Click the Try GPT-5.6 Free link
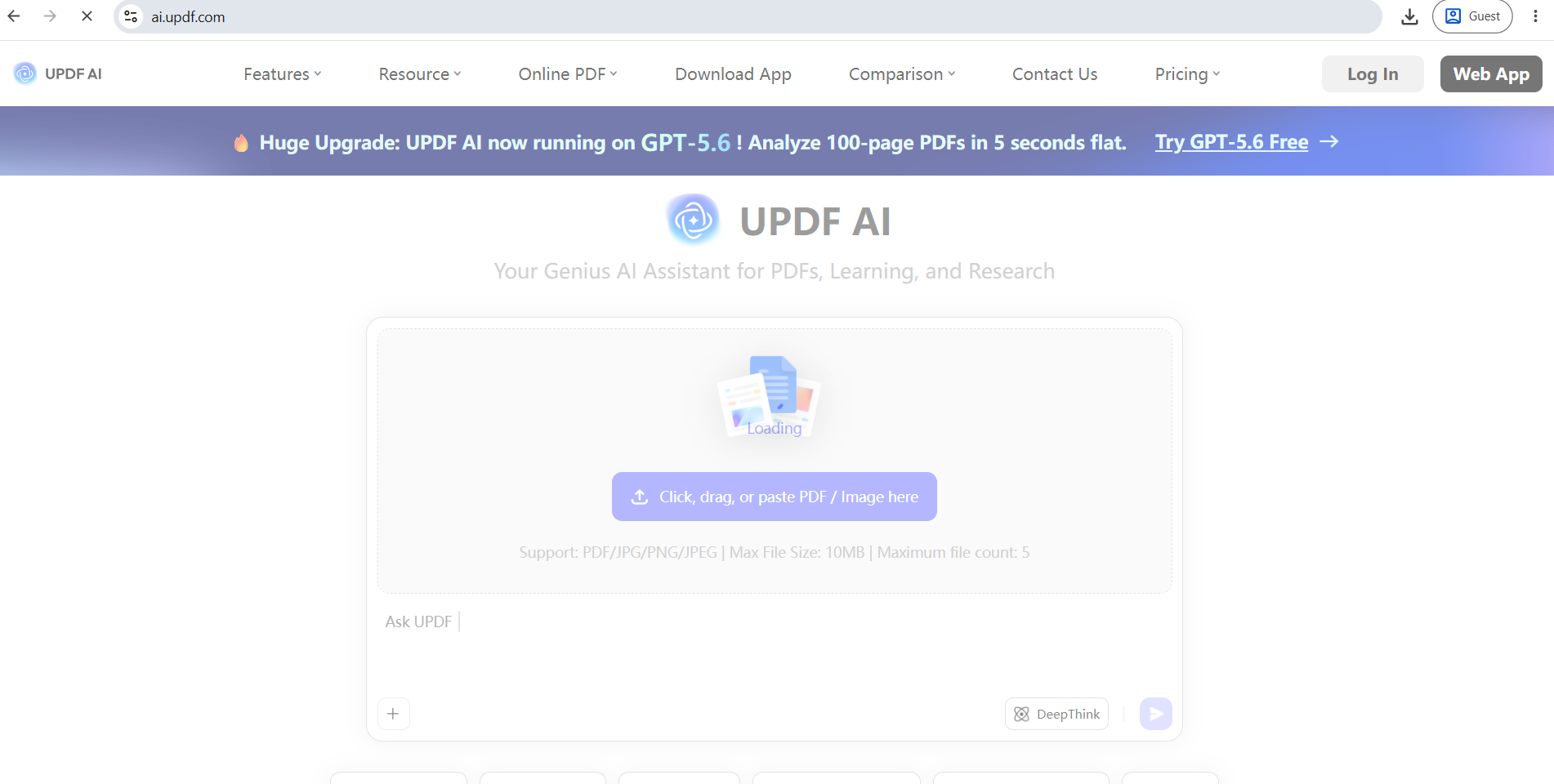Viewport: 1554px width, 784px height. click(x=1231, y=142)
